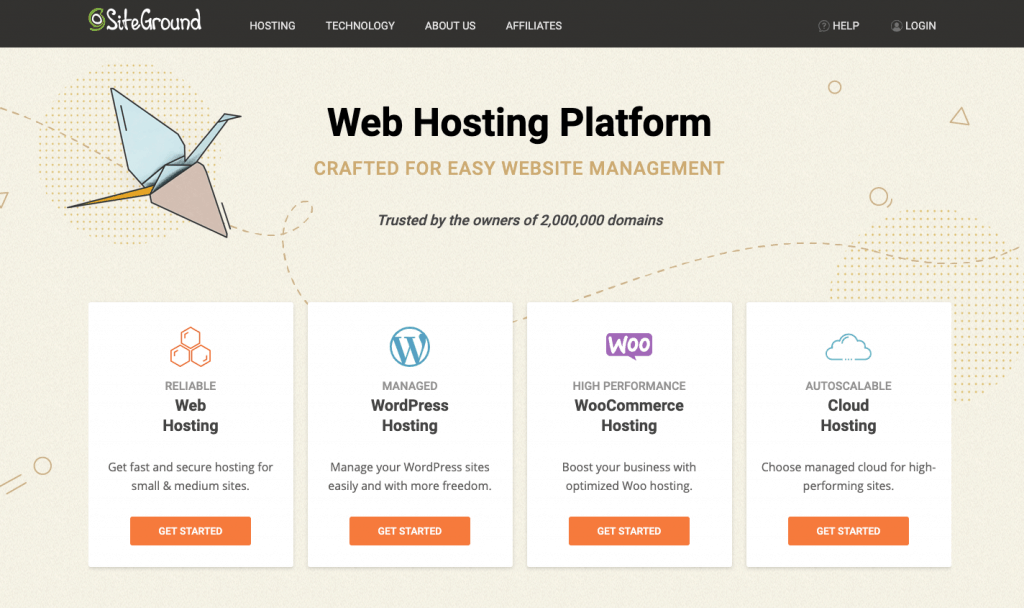Open the ABOUT US menu
This screenshot has width=1024, height=608.
pyautogui.click(x=450, y=25)
